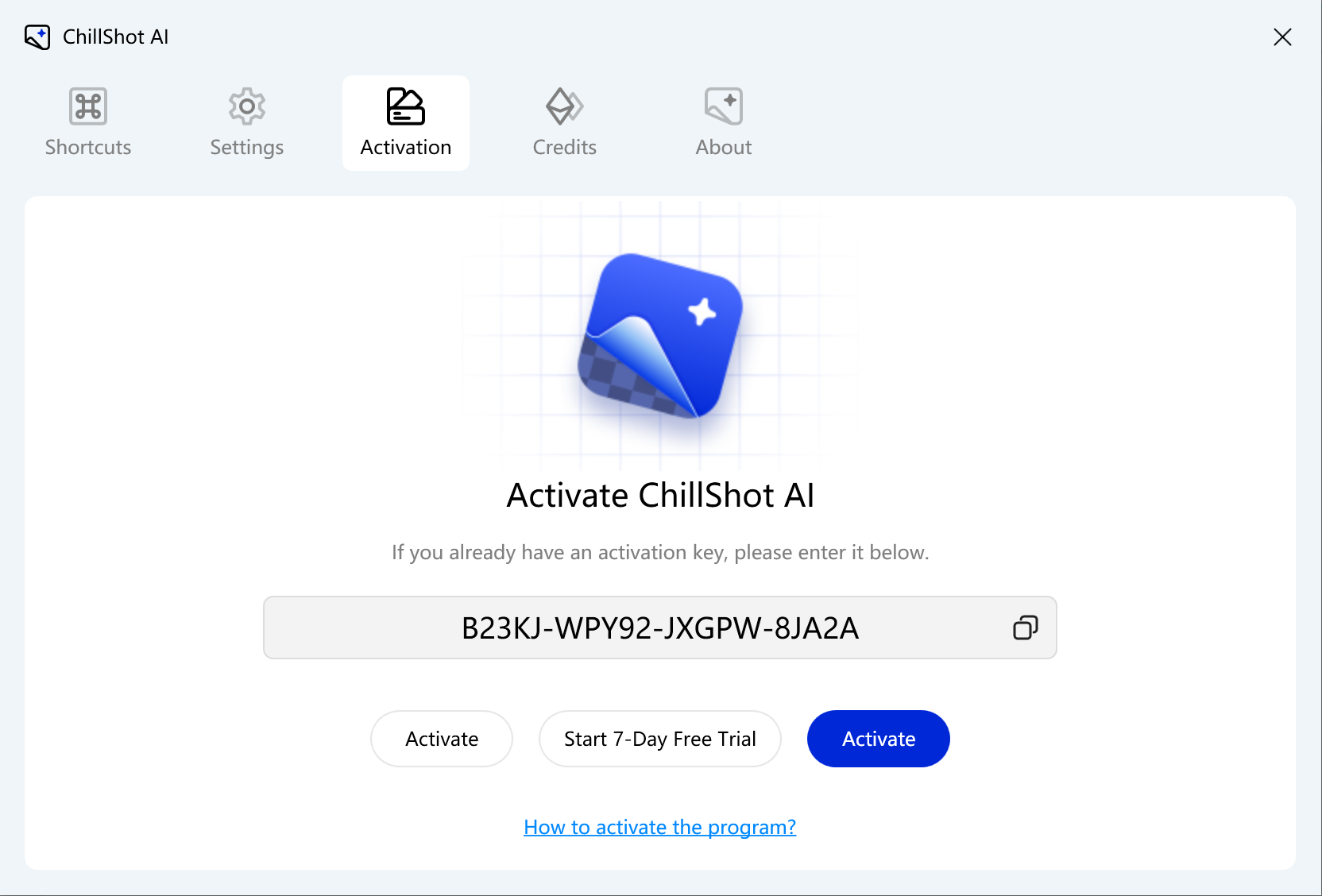Screen dimensions: 1322x896
Task: Click the Shortcuts command-key icon
Action: point(88,106)
